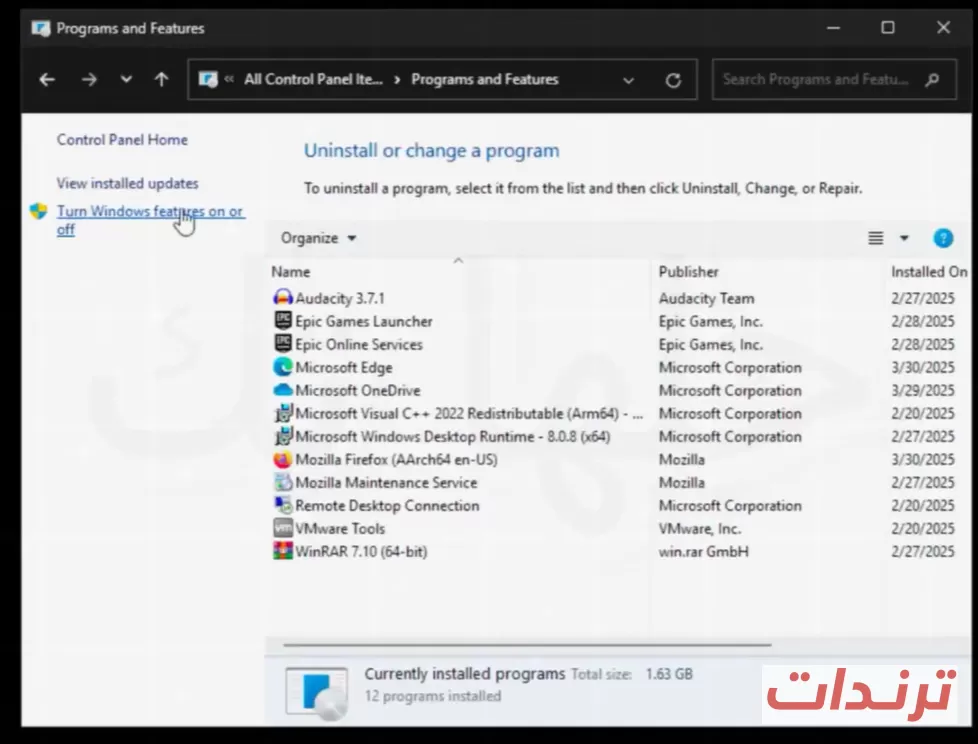
Task: Select the Microsoft OneDrive cloud icon
Action: (283, 390)
